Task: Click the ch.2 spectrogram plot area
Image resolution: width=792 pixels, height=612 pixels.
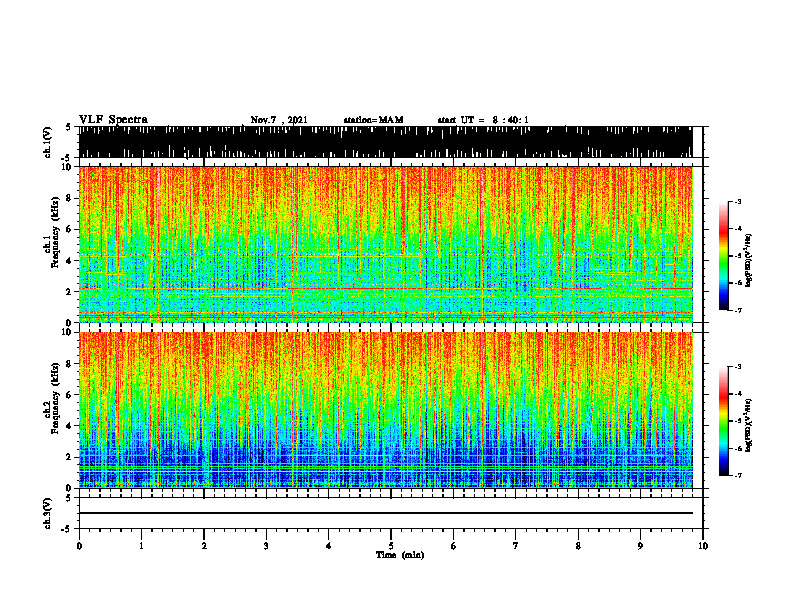Action: click(385, 410)
